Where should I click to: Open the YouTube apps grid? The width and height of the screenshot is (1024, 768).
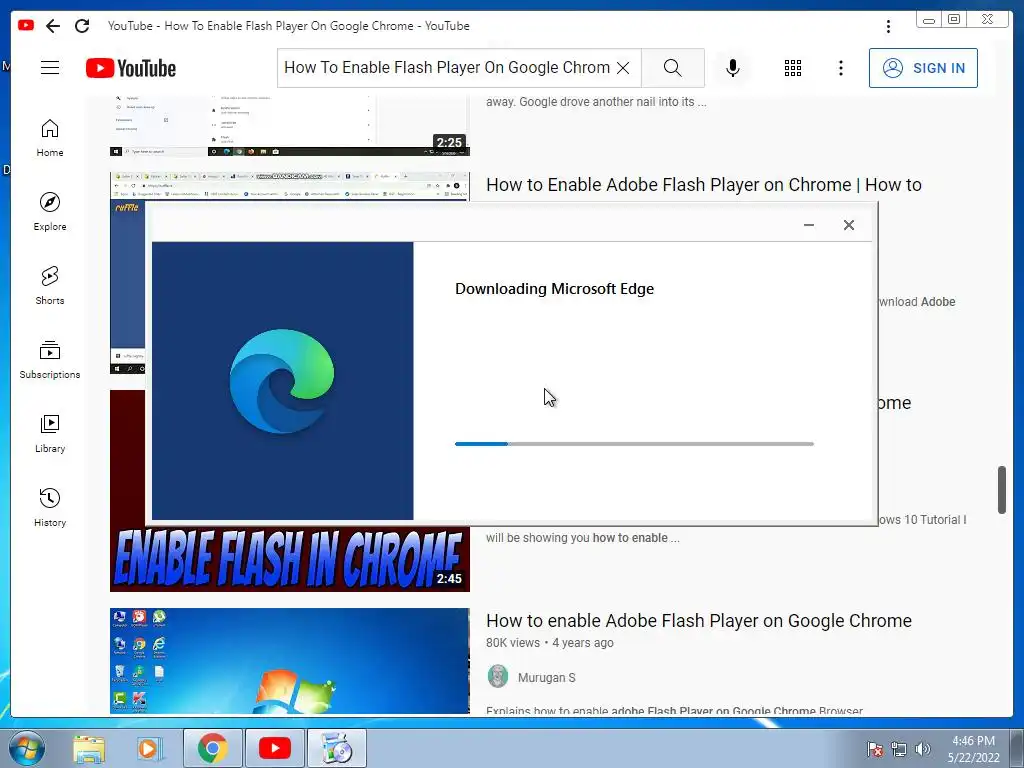pos(793,68)
